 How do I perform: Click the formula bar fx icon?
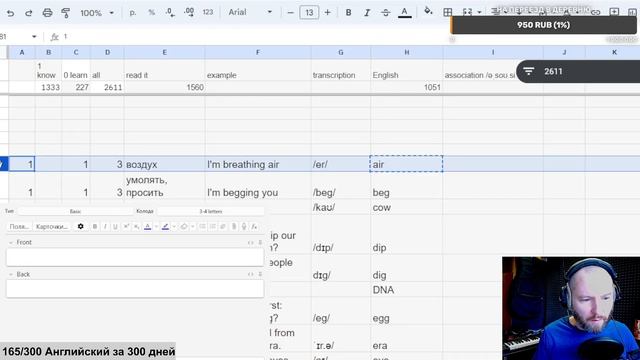pos(55,37)
